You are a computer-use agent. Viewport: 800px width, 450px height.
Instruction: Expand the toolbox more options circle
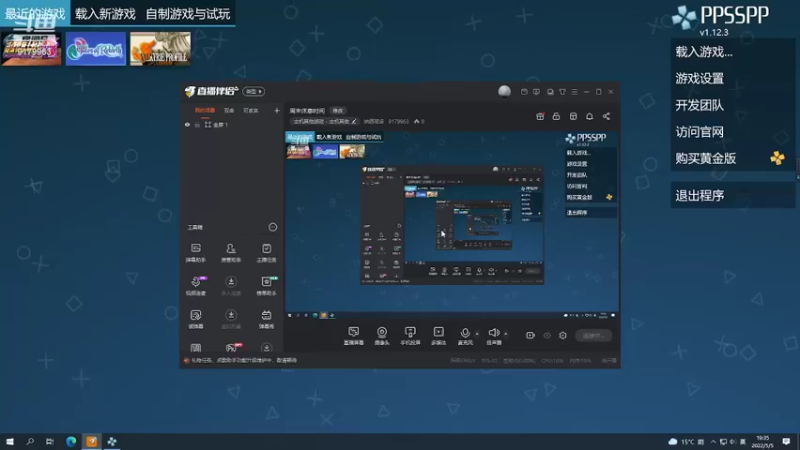point(273,227)
